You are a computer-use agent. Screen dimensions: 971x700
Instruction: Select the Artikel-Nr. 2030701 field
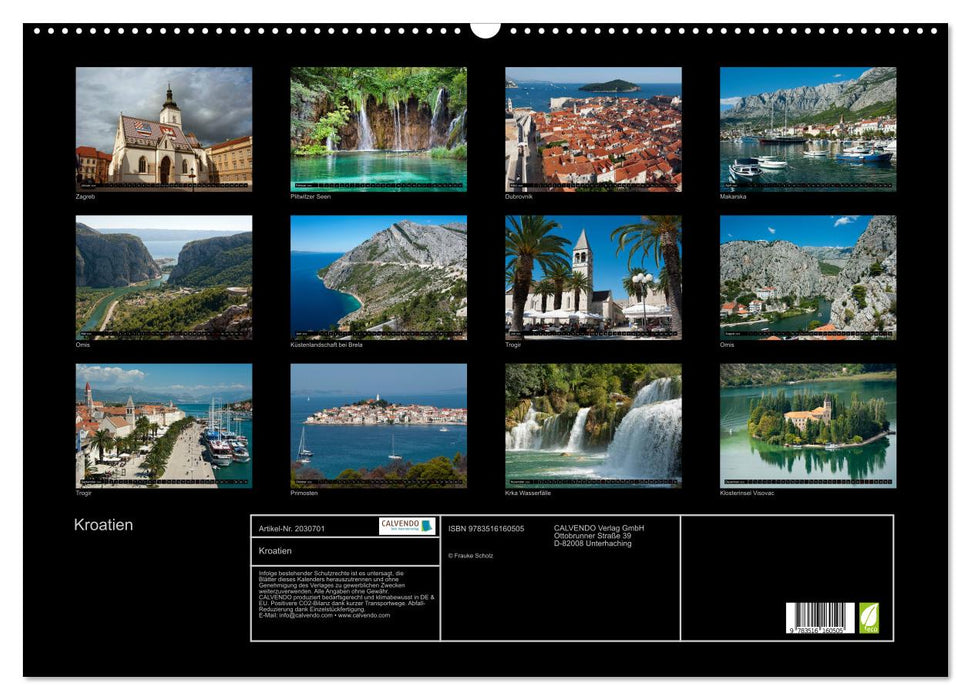[292, 529]
